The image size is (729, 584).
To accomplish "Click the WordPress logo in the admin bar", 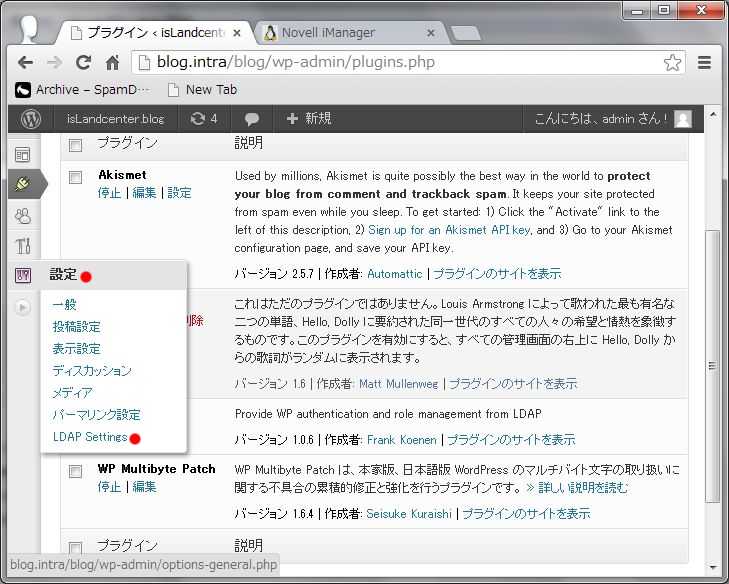I will [x=31, y=119].
